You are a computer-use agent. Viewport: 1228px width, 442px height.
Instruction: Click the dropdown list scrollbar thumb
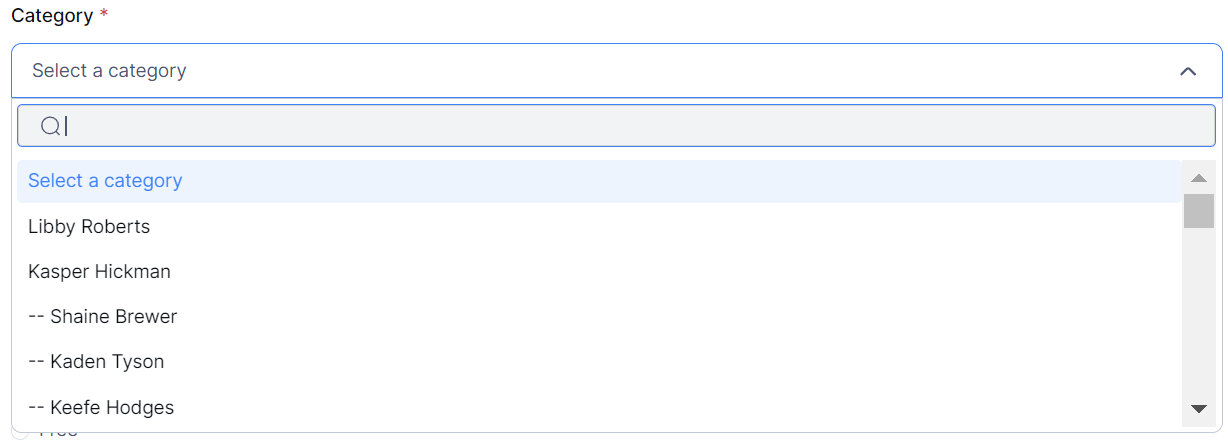click(x=1199, y=211)
